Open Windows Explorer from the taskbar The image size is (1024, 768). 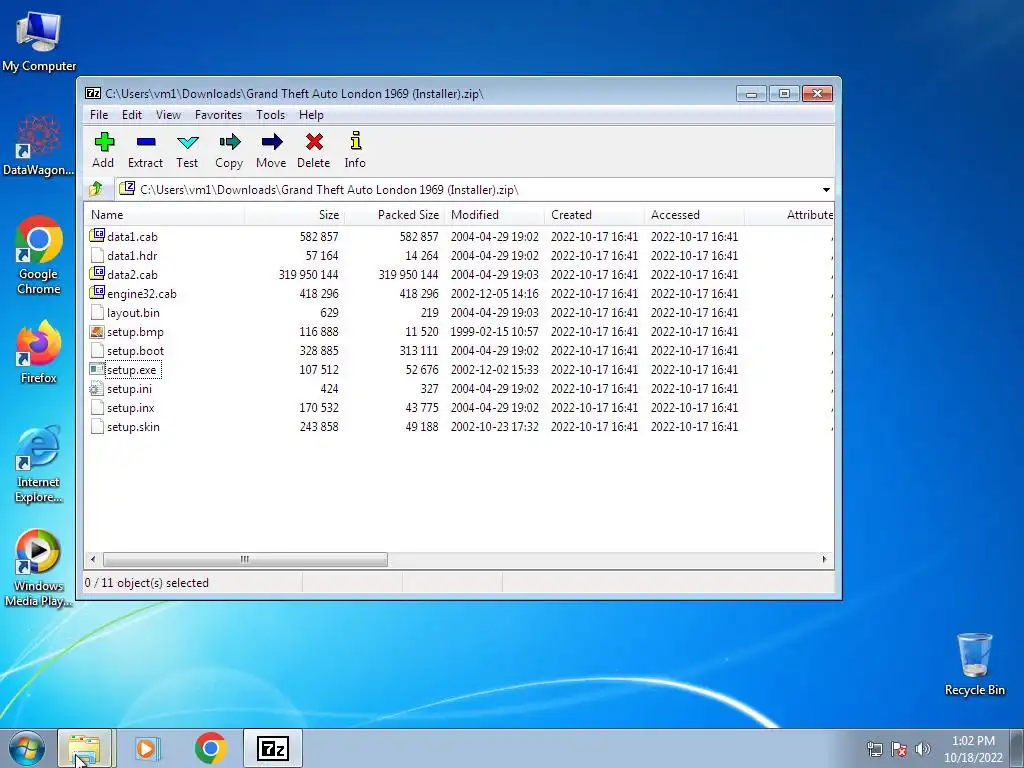point(84,748)
